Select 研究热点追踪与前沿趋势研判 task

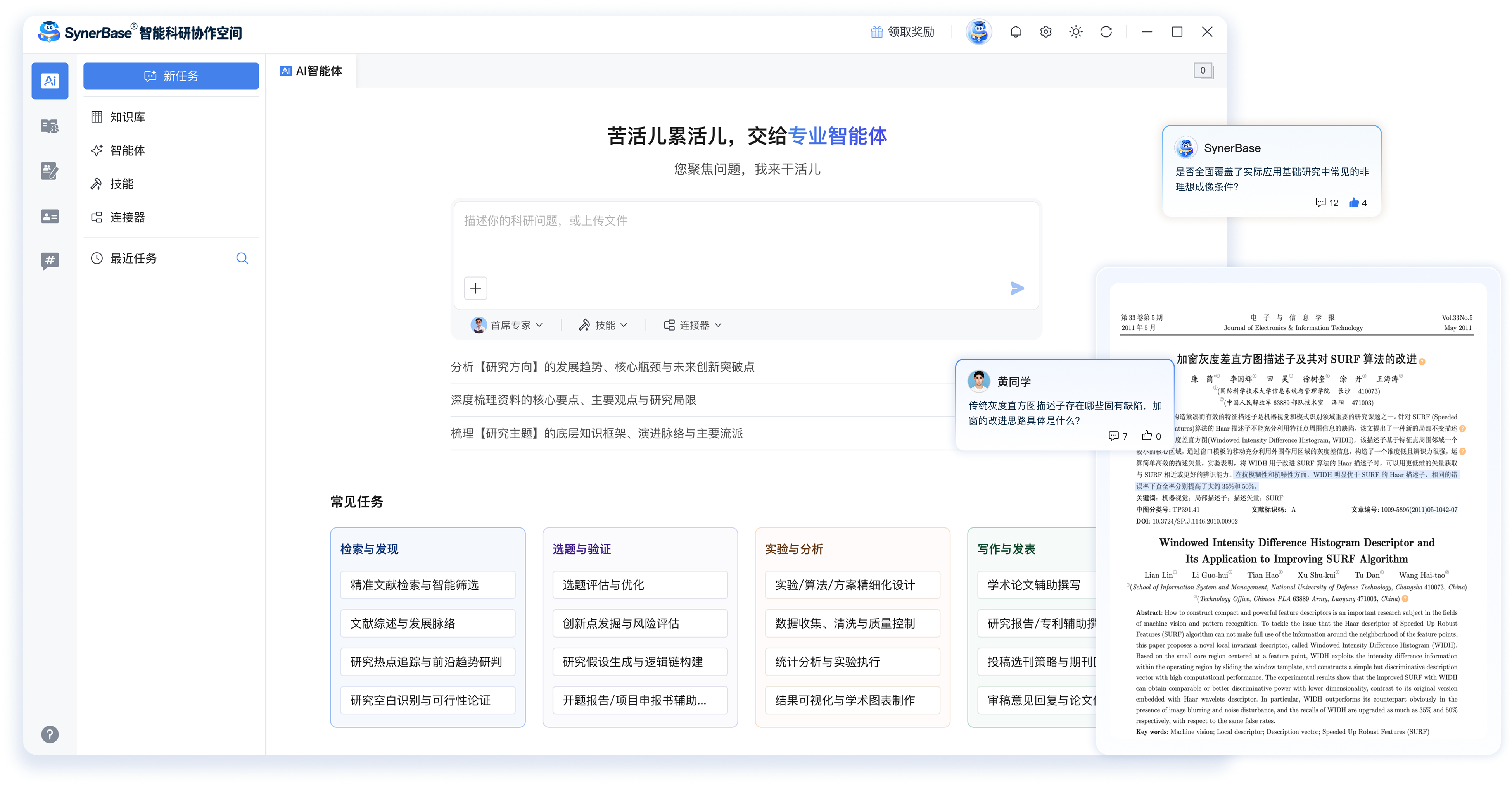[428, 662]
